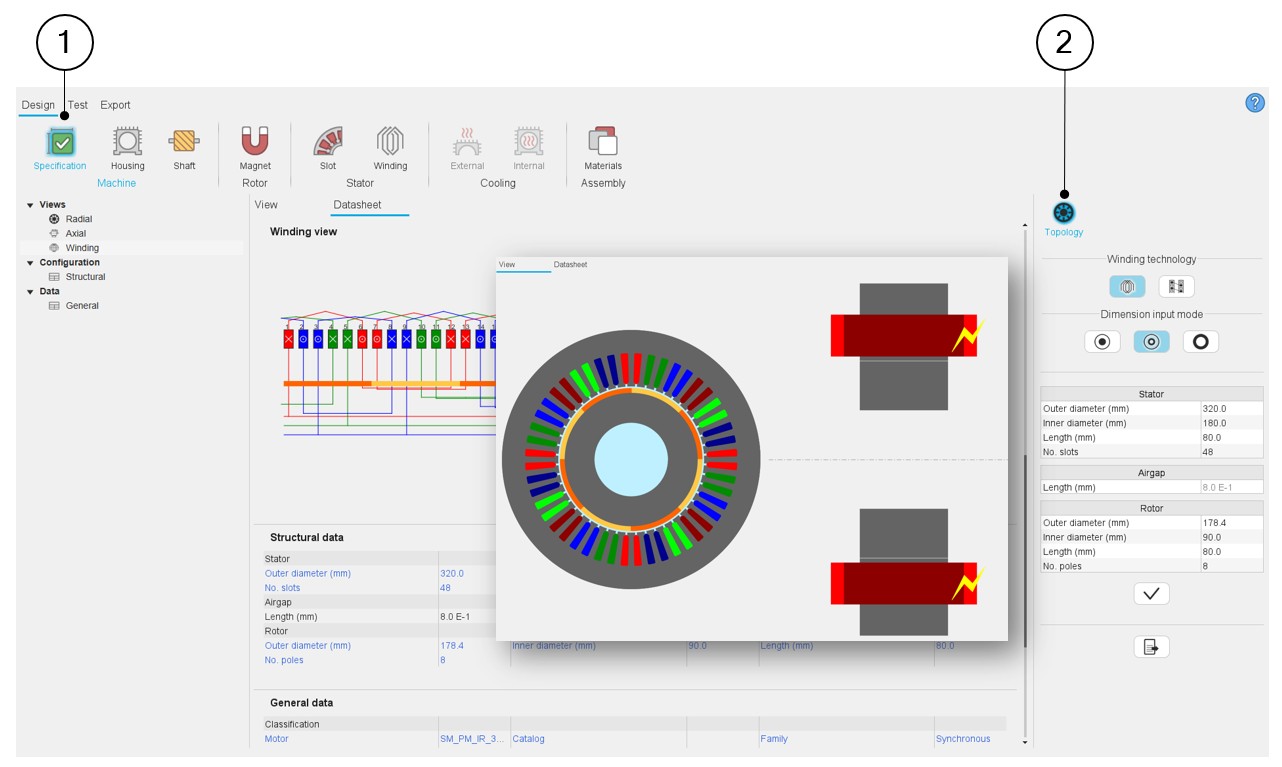
Task: Edit the stator Outer diameter field
Action: [x=1231, y=409]
